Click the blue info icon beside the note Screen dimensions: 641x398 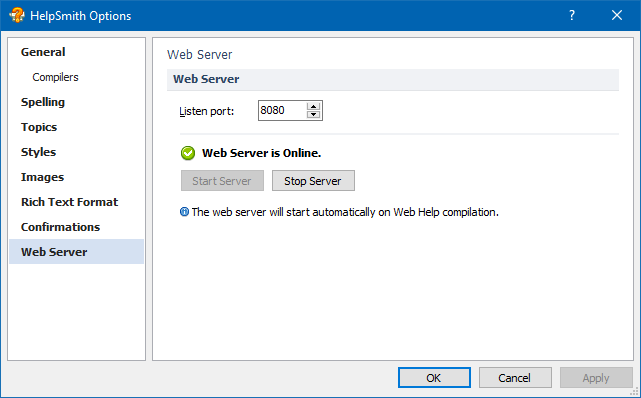coord(184,212)
